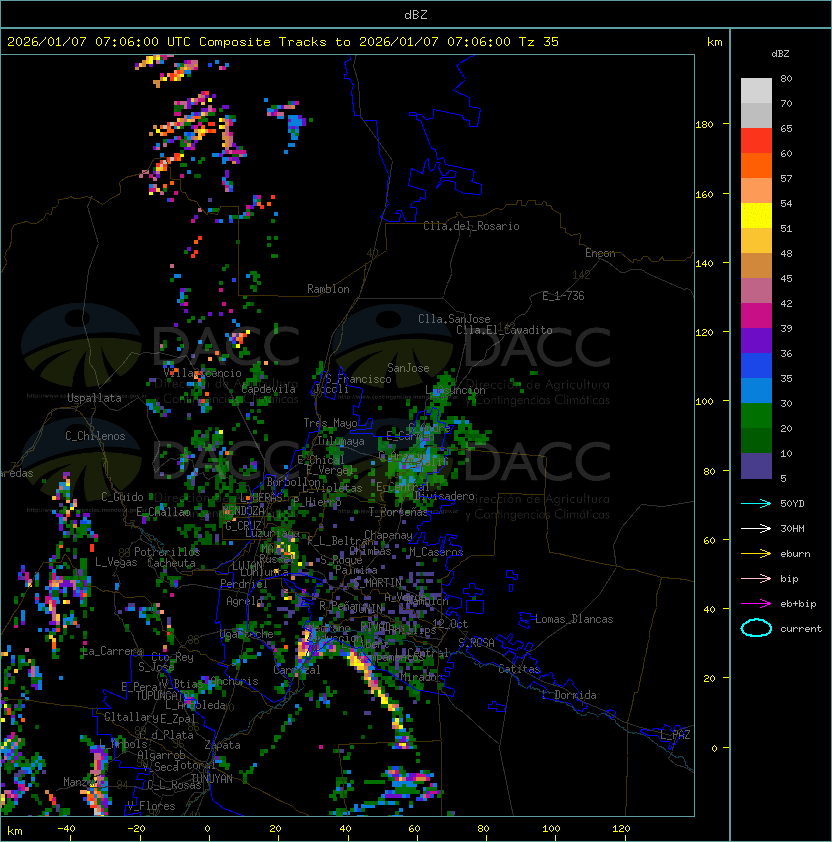Click the dBZ title at top center
The height and width of the screenshot is (842, 832).
416,14
